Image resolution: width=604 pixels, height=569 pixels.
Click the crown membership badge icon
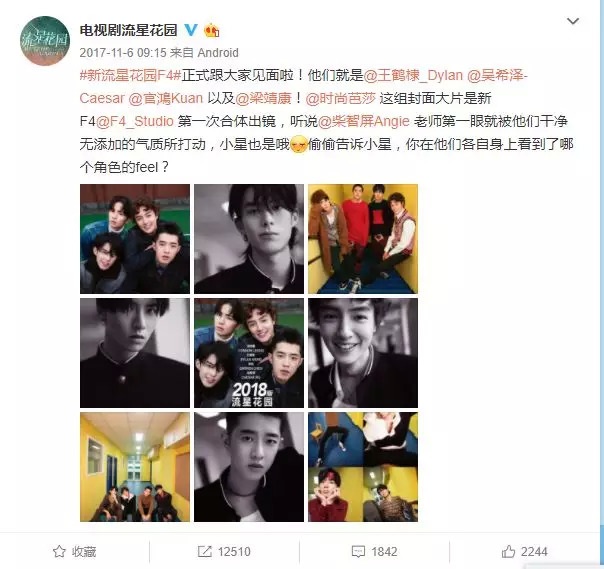click(211, 30)
